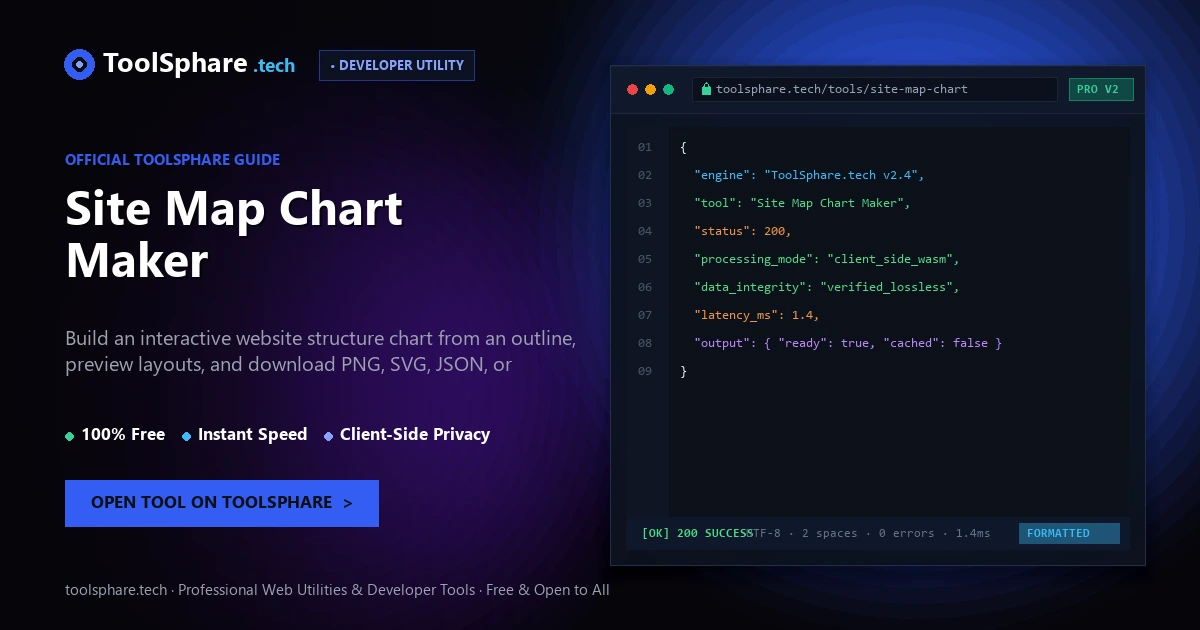Click line number 01 in the gutter
The image size is (1200, 630).
tap(645, 147)
